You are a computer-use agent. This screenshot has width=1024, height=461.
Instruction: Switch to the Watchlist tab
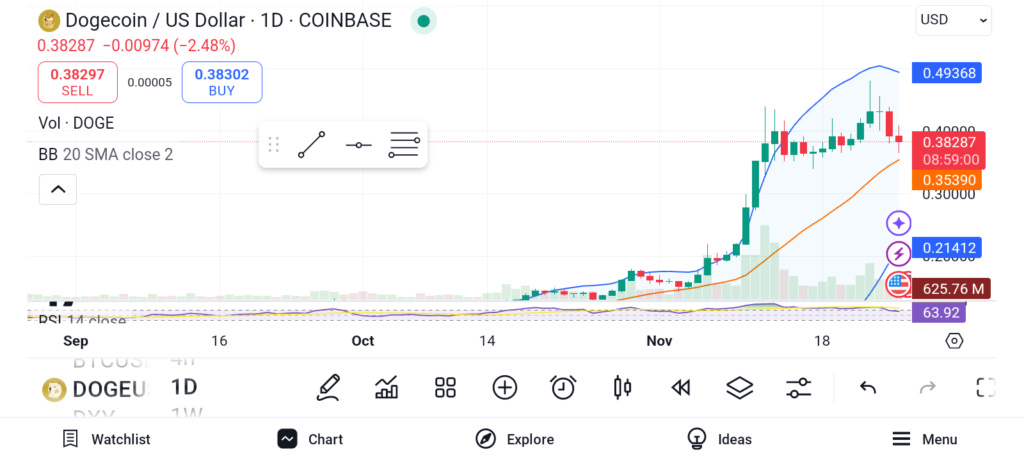click(106, 439)
